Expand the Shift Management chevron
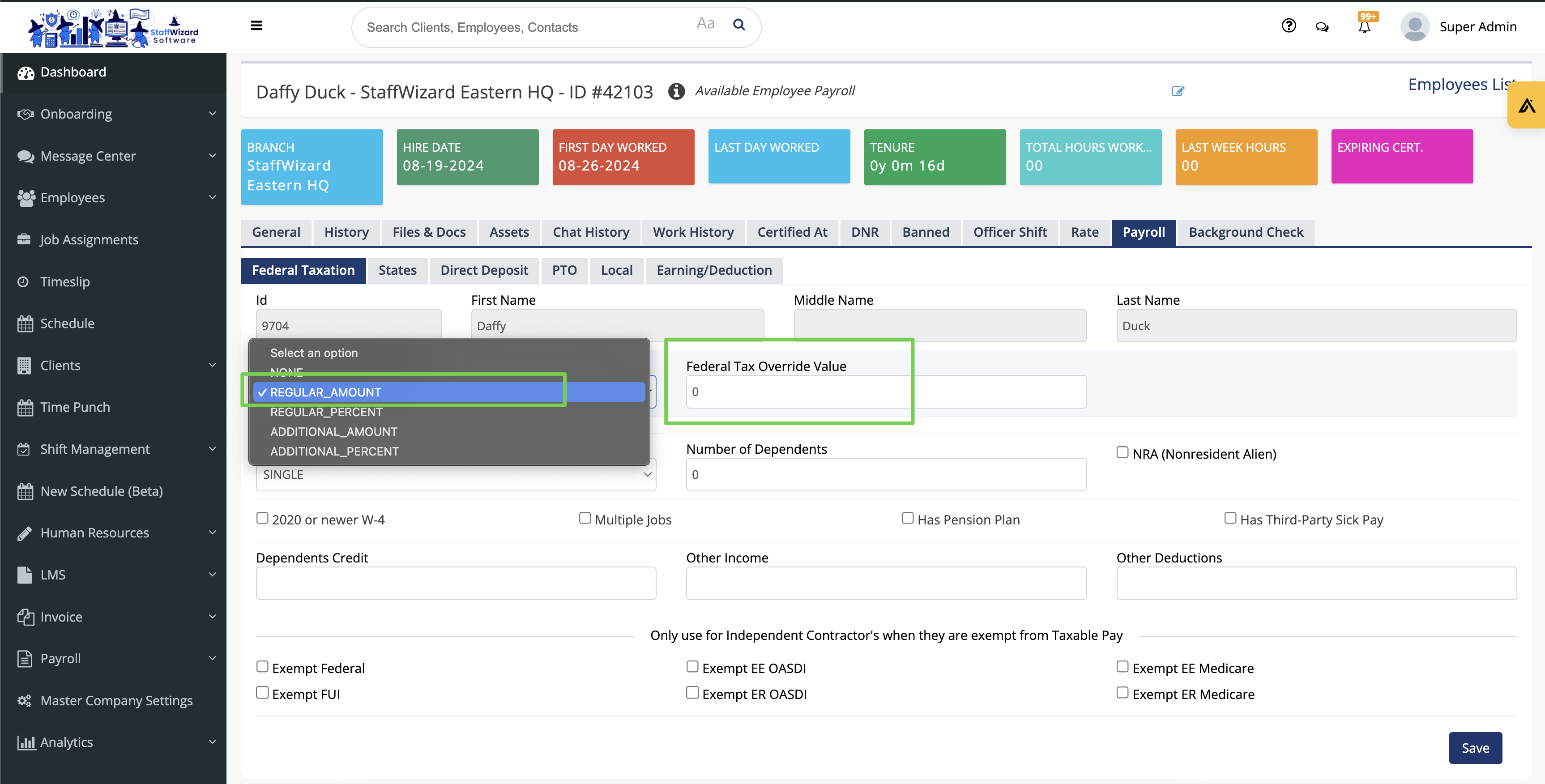This screenshot has width=1545, height=784. pos(212,449)
